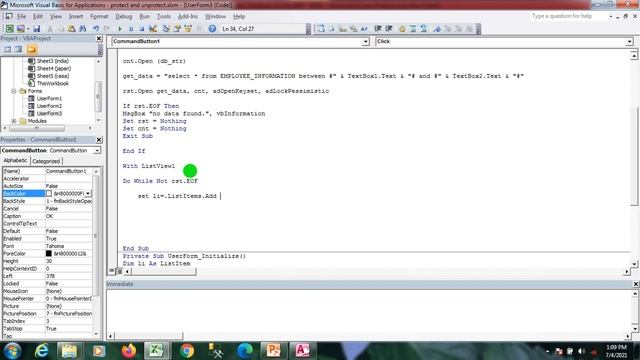Run the macro with green play icon
Image resolution: width=640 pixels, height=360 pixels.
[x=120, y=29]
